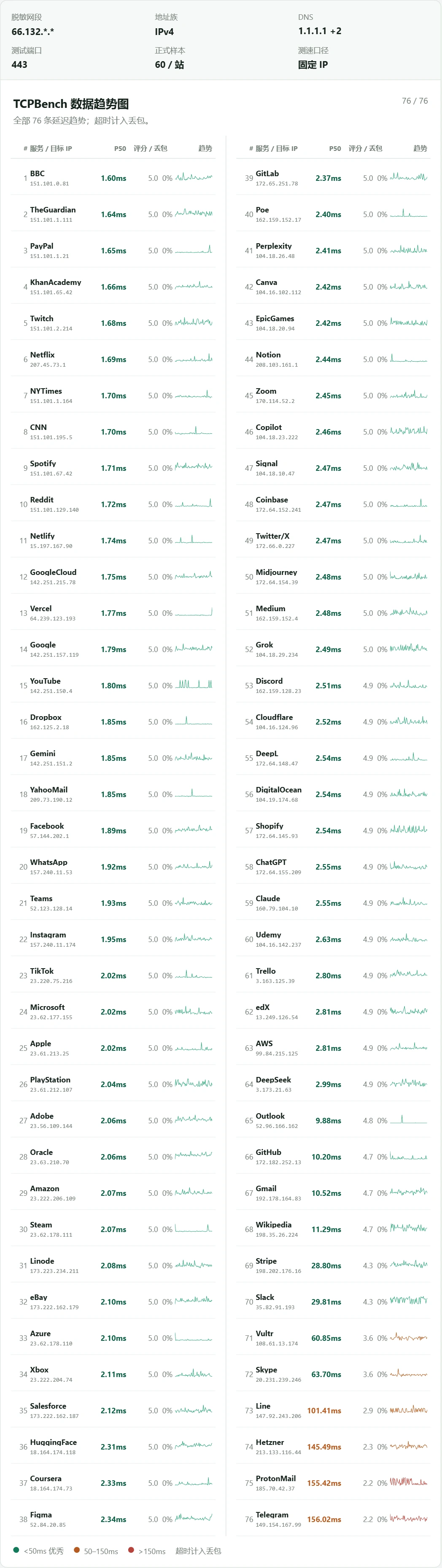Select the Wikipedia 11.29ms latency value
442x1568 pixels.
[x=326, y=1229]
